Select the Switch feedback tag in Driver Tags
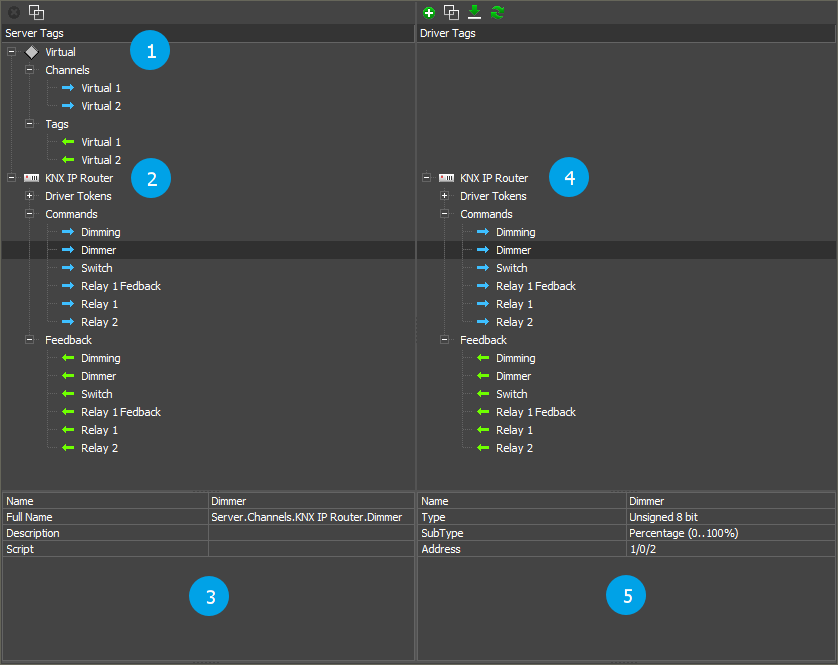 pos(511,394)
